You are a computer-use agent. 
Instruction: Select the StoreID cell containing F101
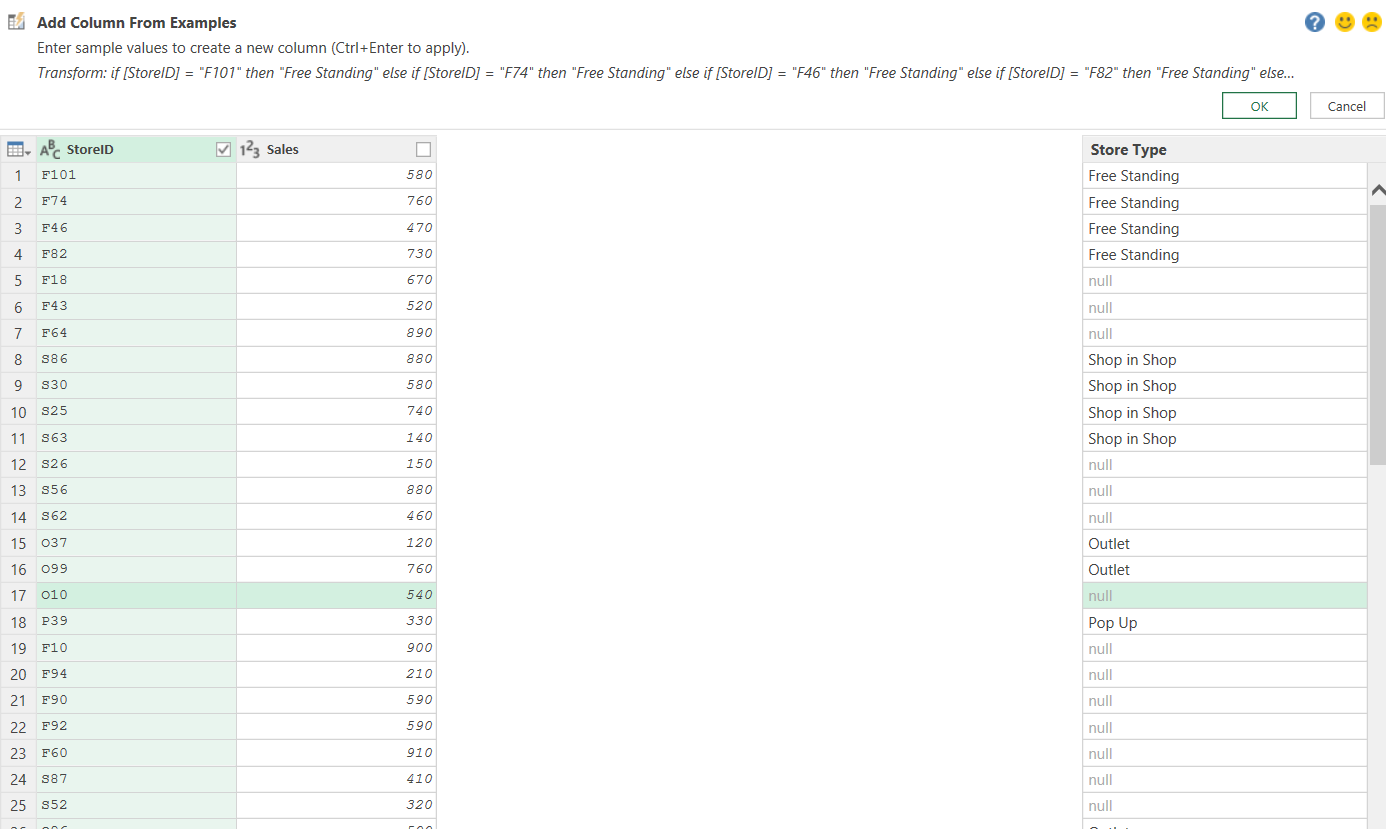136,175
